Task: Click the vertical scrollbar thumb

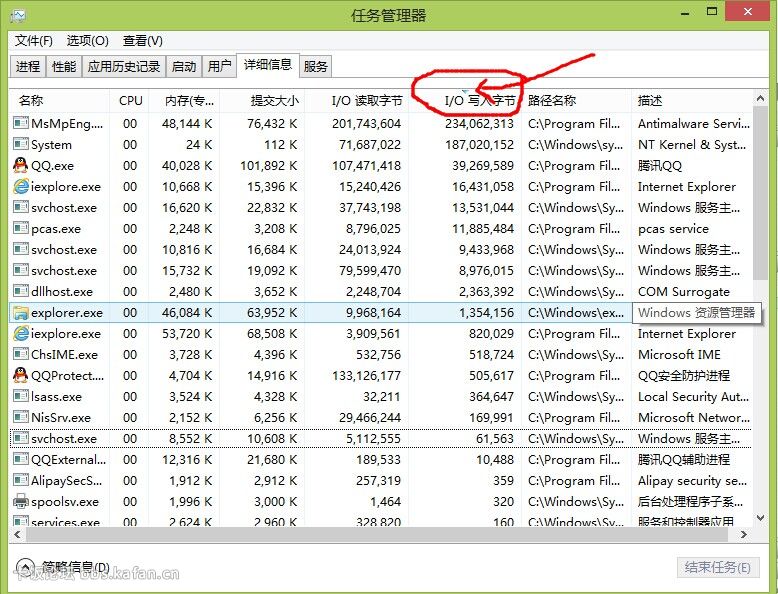Action: click(760, 193)
